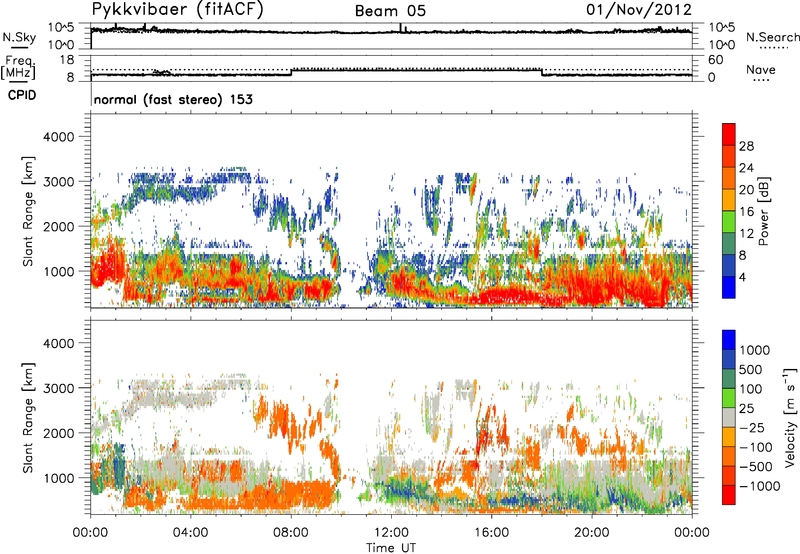Click the frequency step-up at 08:00
Screen dimensions: 800x554
[291, 72]
